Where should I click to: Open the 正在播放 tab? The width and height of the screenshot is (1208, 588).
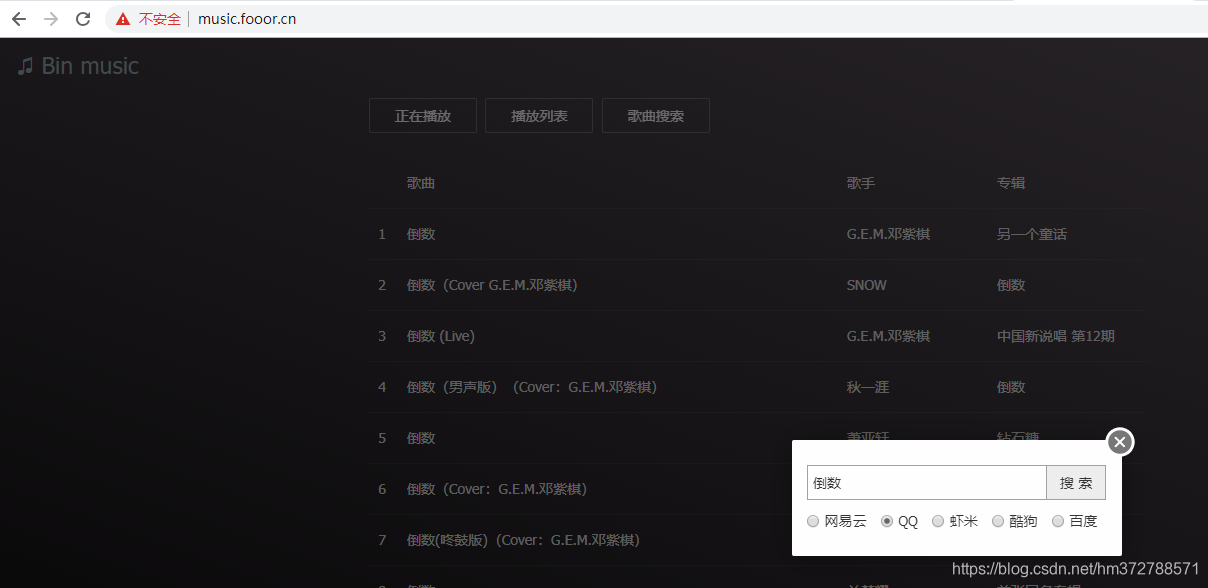tap(423, 116)
